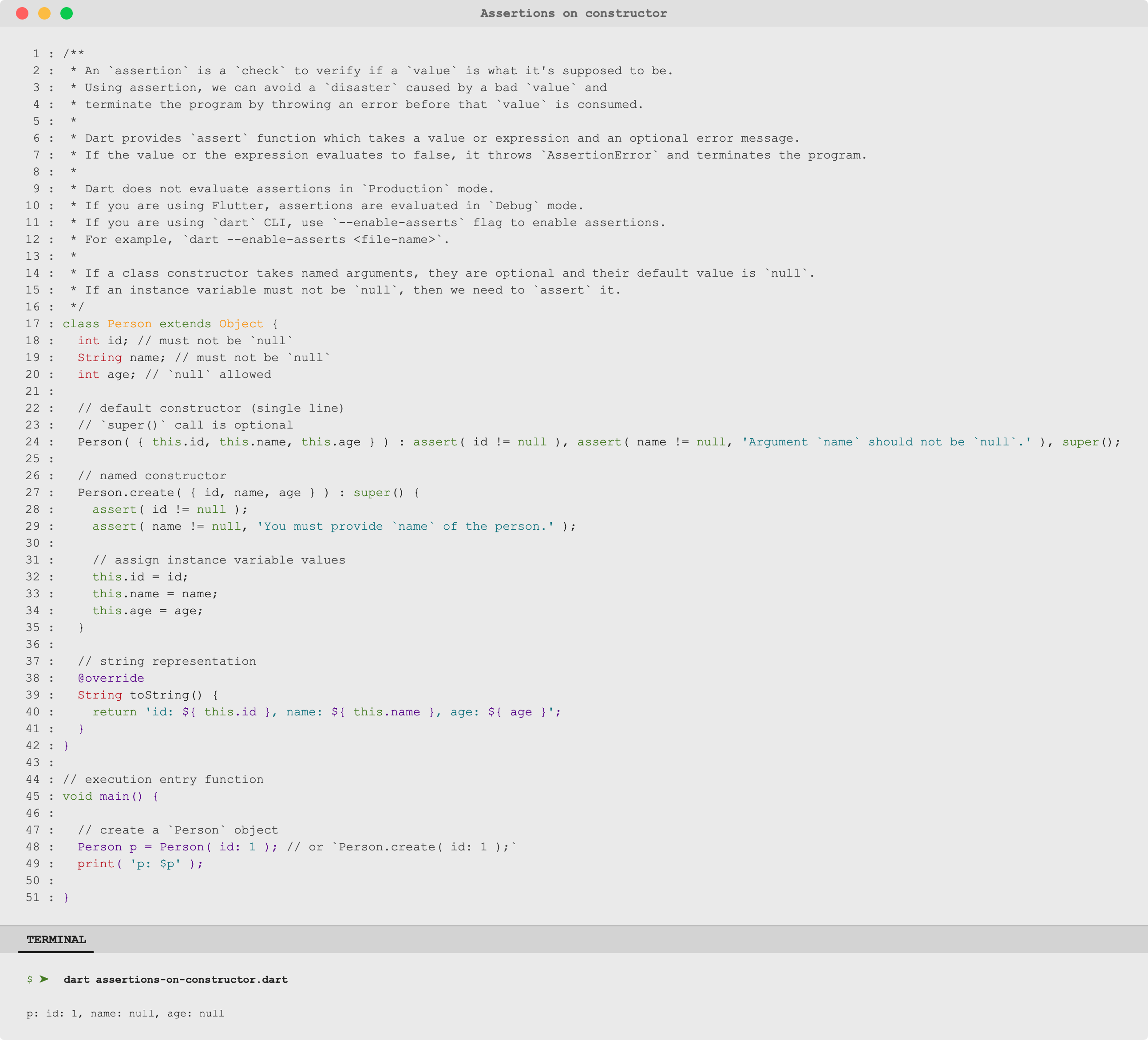The image size is (1148, 1040).
Task: Click line number 1
Action: point(36,54)
